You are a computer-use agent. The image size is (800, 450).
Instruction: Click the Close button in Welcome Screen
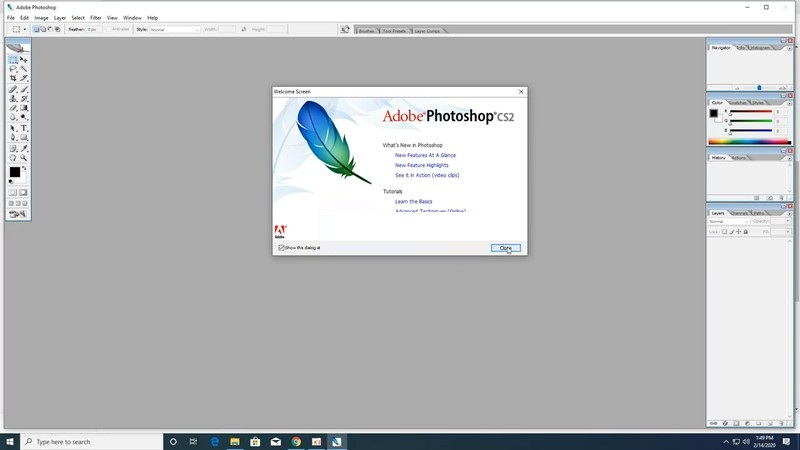pyautogui.click(x=506, y=248)
